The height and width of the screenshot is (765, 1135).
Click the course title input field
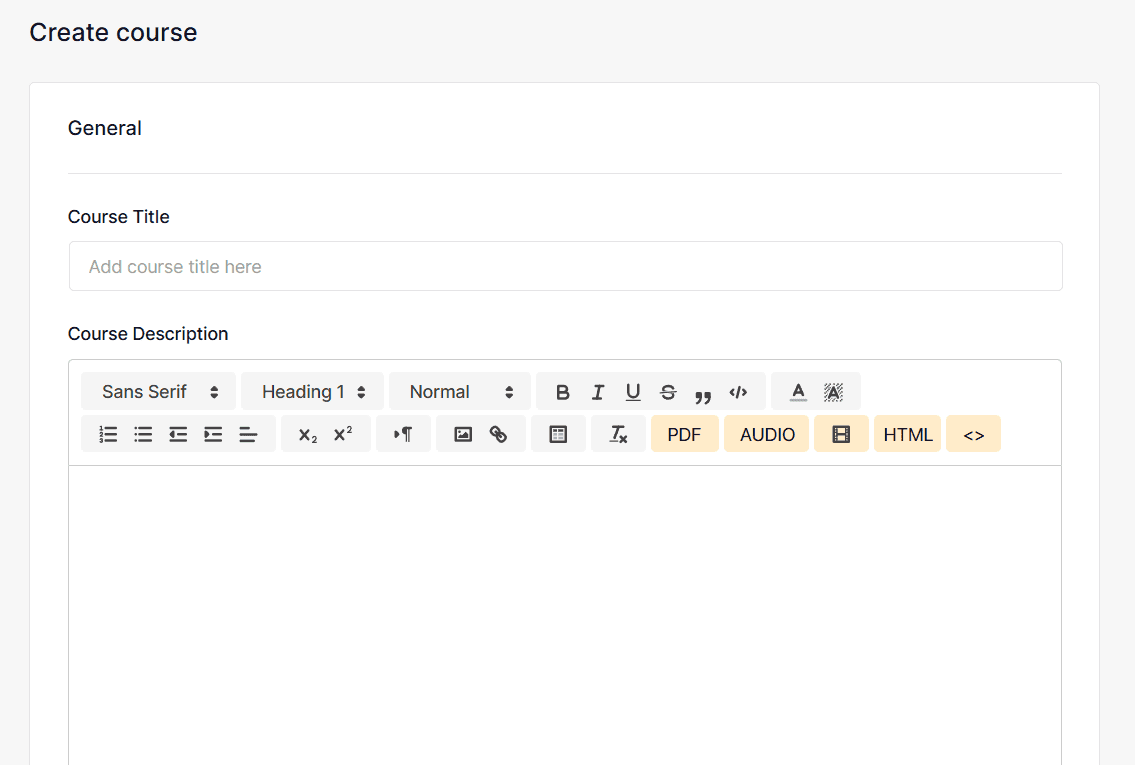565,266
